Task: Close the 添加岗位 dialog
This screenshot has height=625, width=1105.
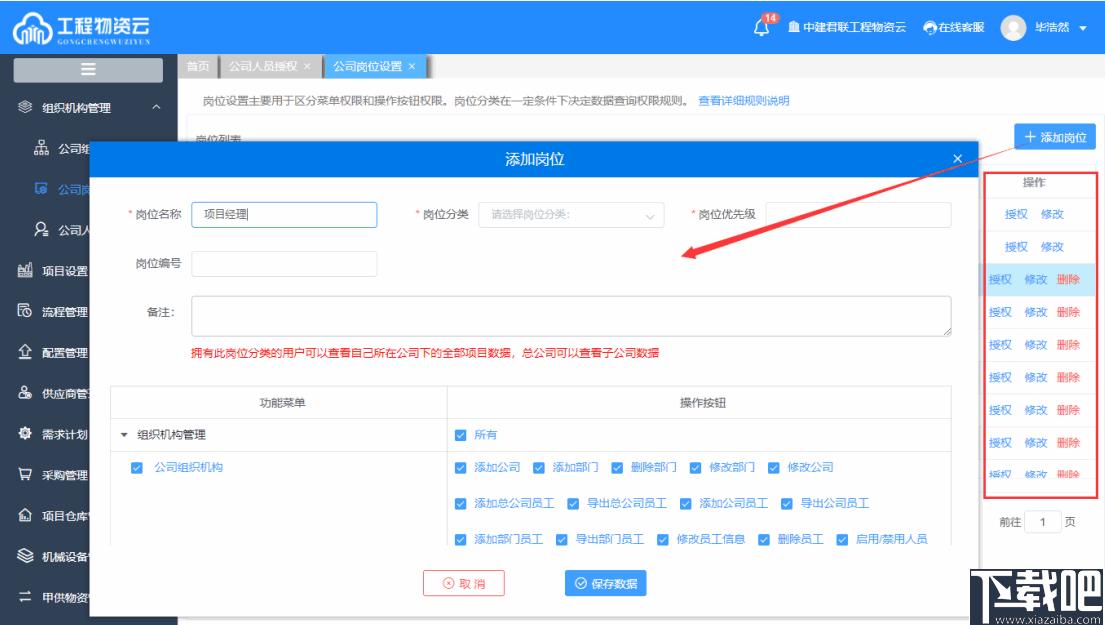Action: 957,159
